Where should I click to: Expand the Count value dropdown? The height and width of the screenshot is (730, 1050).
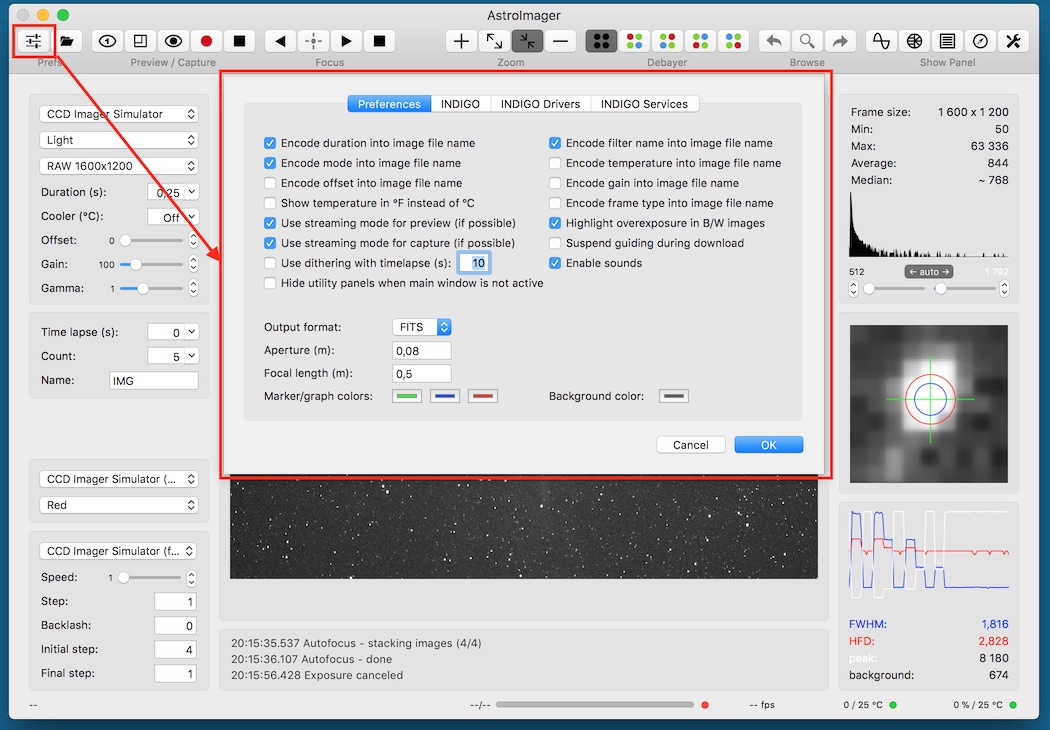[x=192, y=356]
